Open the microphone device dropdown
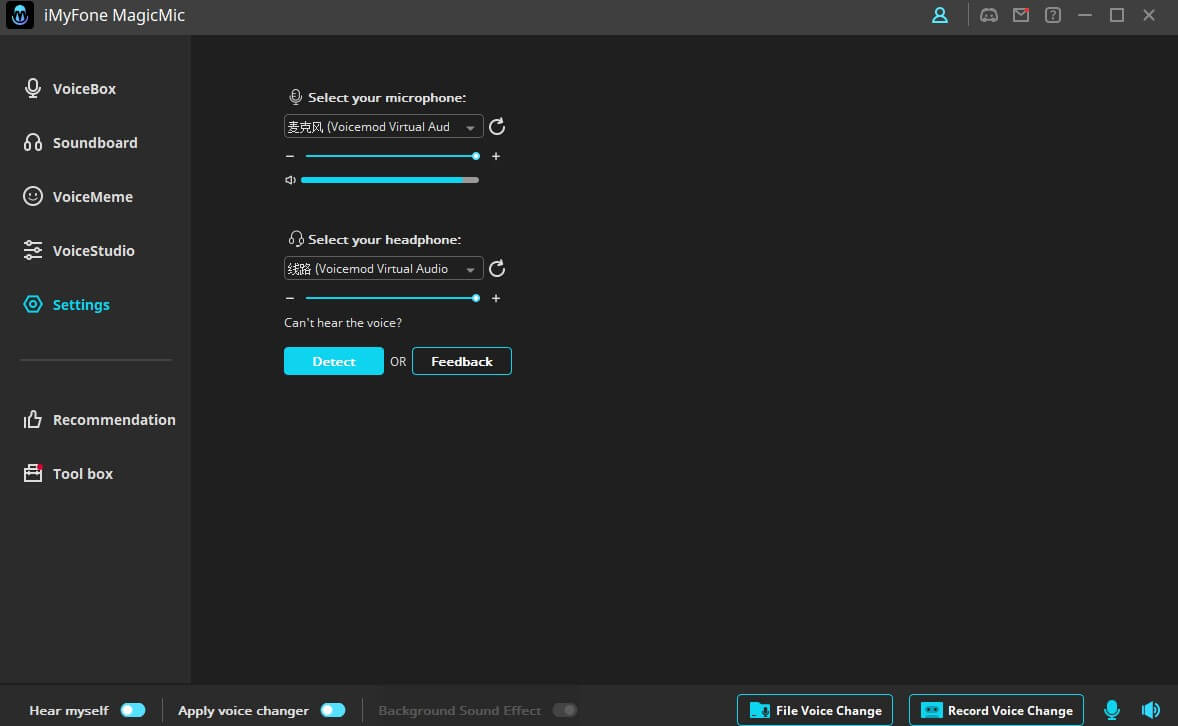 (x=383, y=126)
